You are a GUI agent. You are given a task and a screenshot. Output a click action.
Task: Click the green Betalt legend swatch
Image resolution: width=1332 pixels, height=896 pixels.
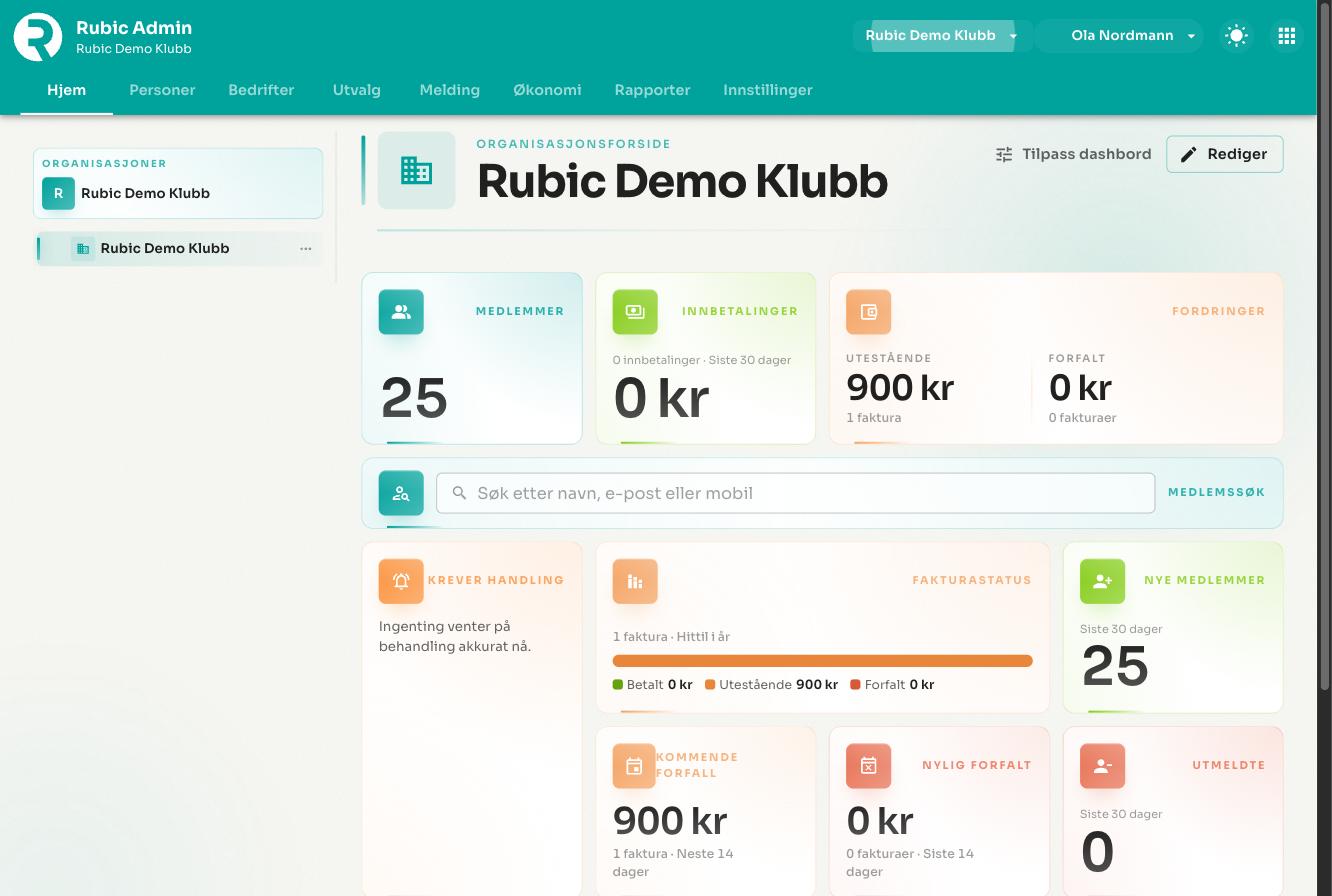618,685
